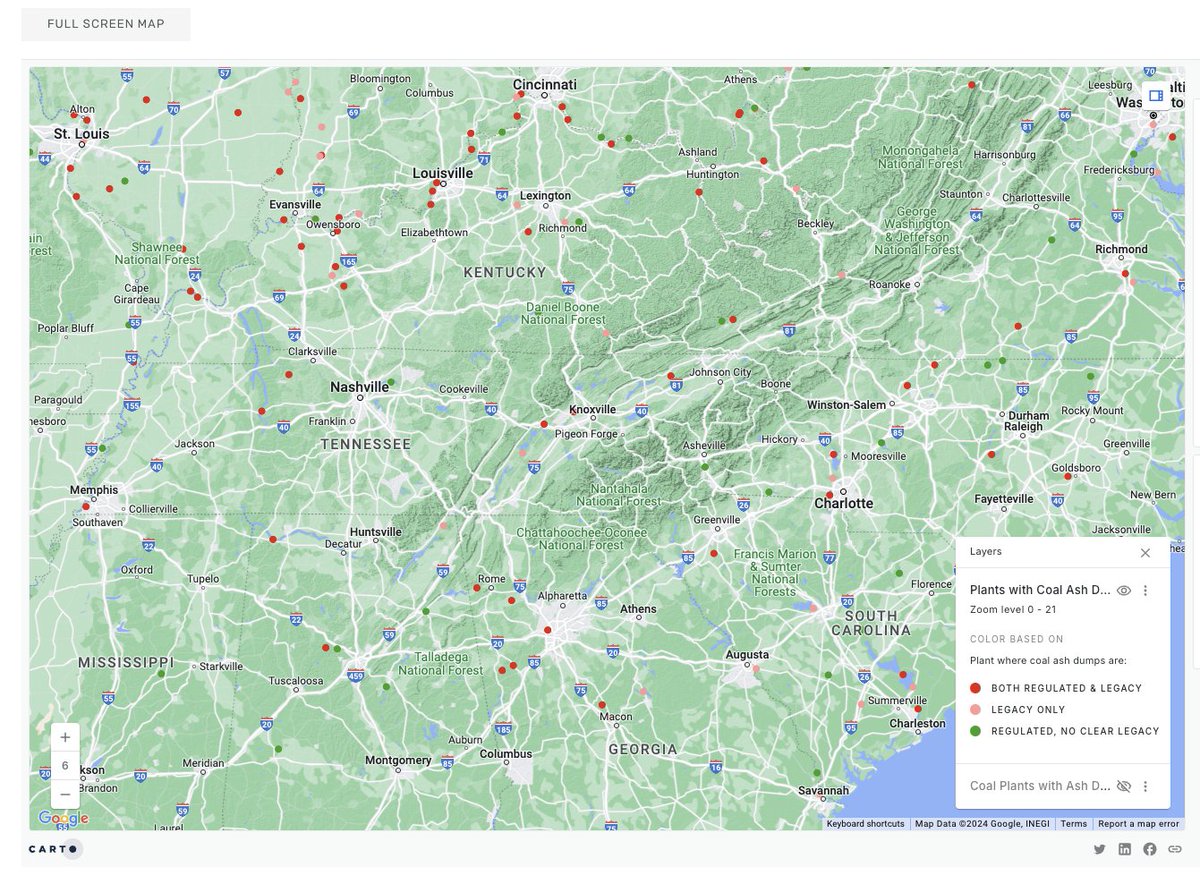The height and width of the screenshot is (884, 1200).
Task: Open options menu for Plants with Coal Ash layer
Action: click(x=1146, y=590)
